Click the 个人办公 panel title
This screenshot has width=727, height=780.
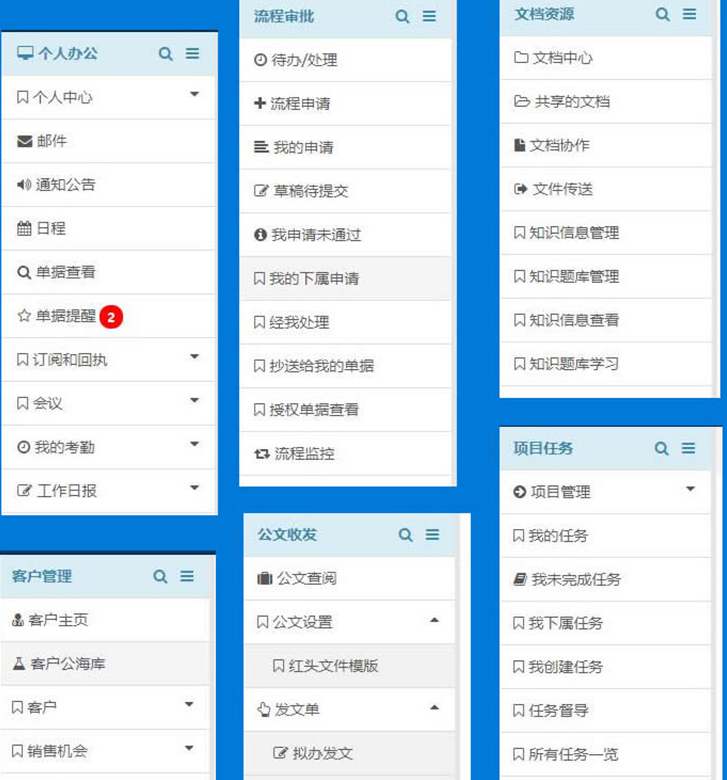coord(68,53)
